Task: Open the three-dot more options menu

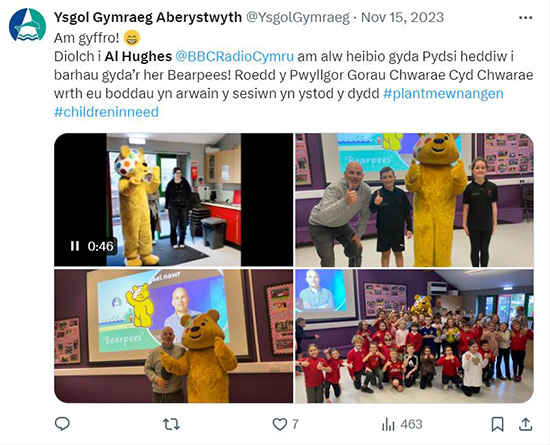Action: (x=525, y=18)
